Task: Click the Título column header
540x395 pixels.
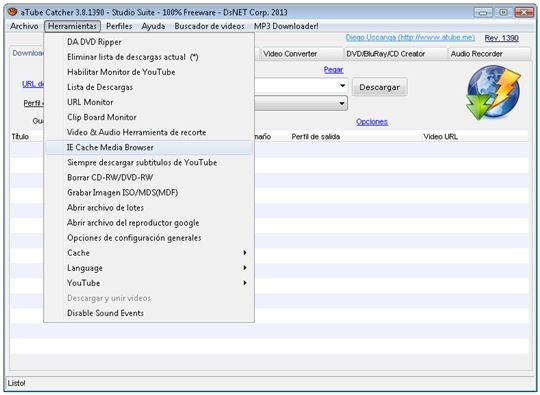Action: tap(20, 137)
